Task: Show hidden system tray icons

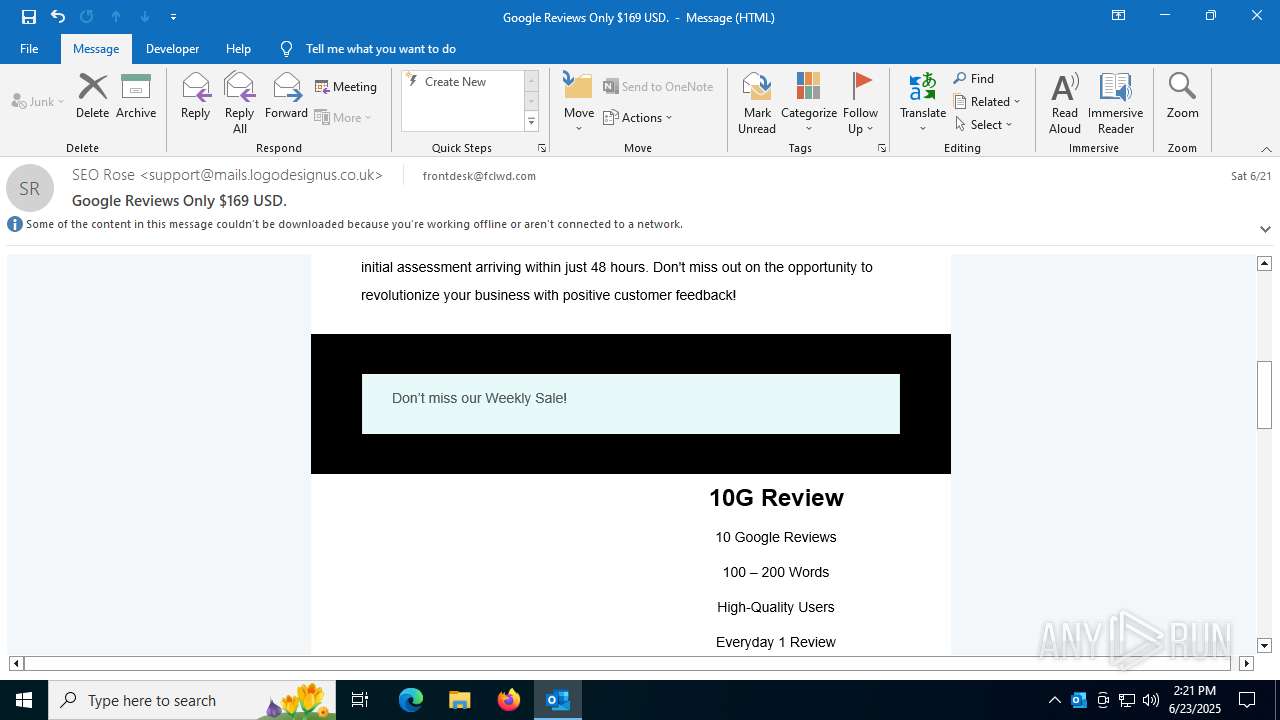Action: tap(1054, 700)
